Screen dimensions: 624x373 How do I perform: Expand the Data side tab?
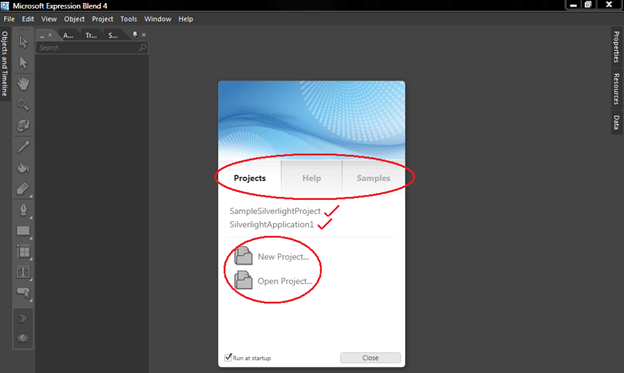click(x=616, y=122)
